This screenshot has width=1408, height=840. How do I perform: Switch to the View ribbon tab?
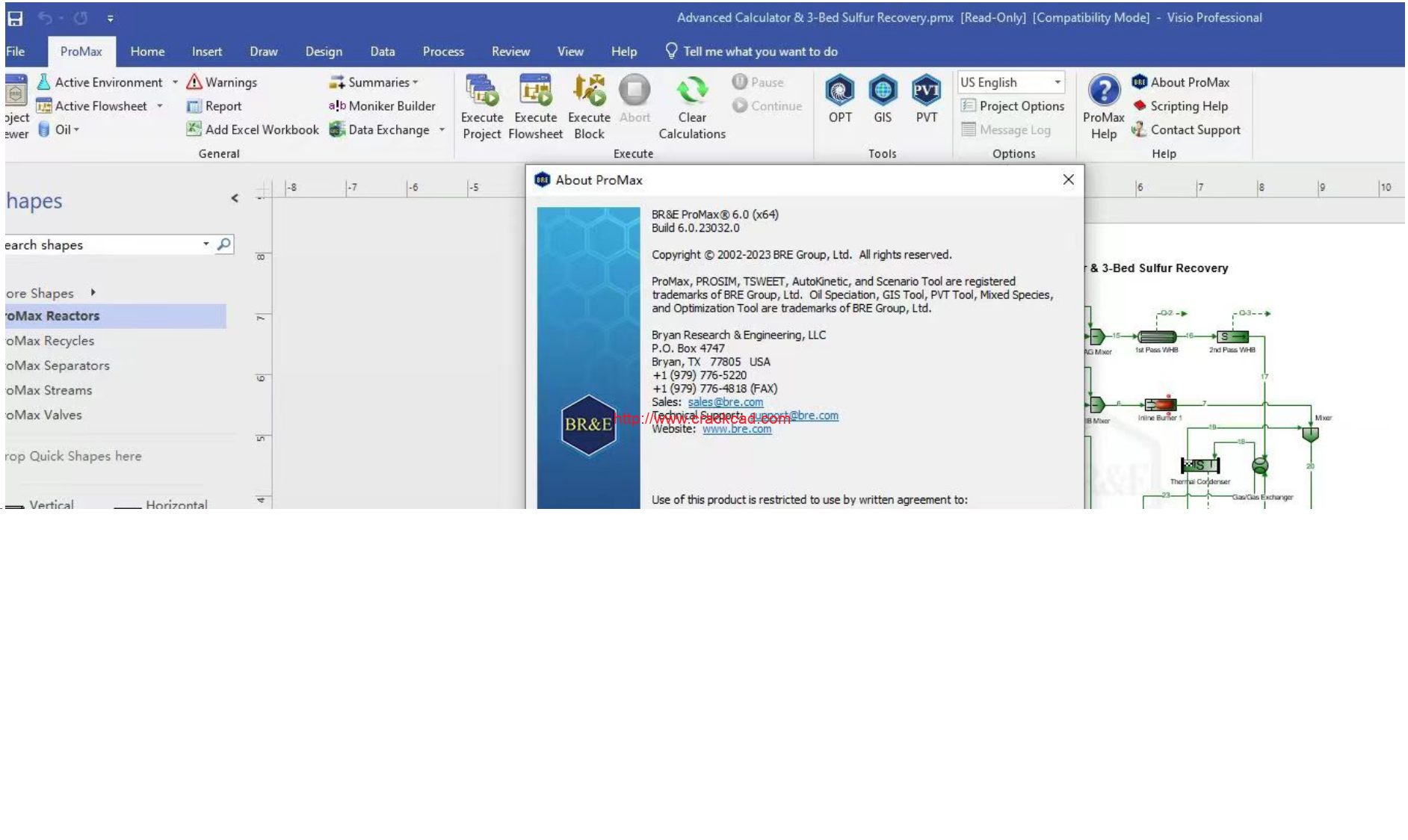(570, 52)
